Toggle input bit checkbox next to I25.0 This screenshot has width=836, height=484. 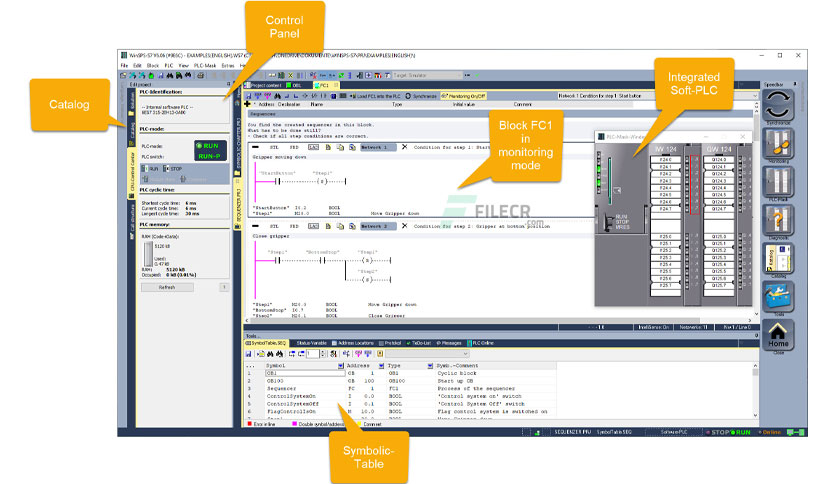click(x=687, y=236)
